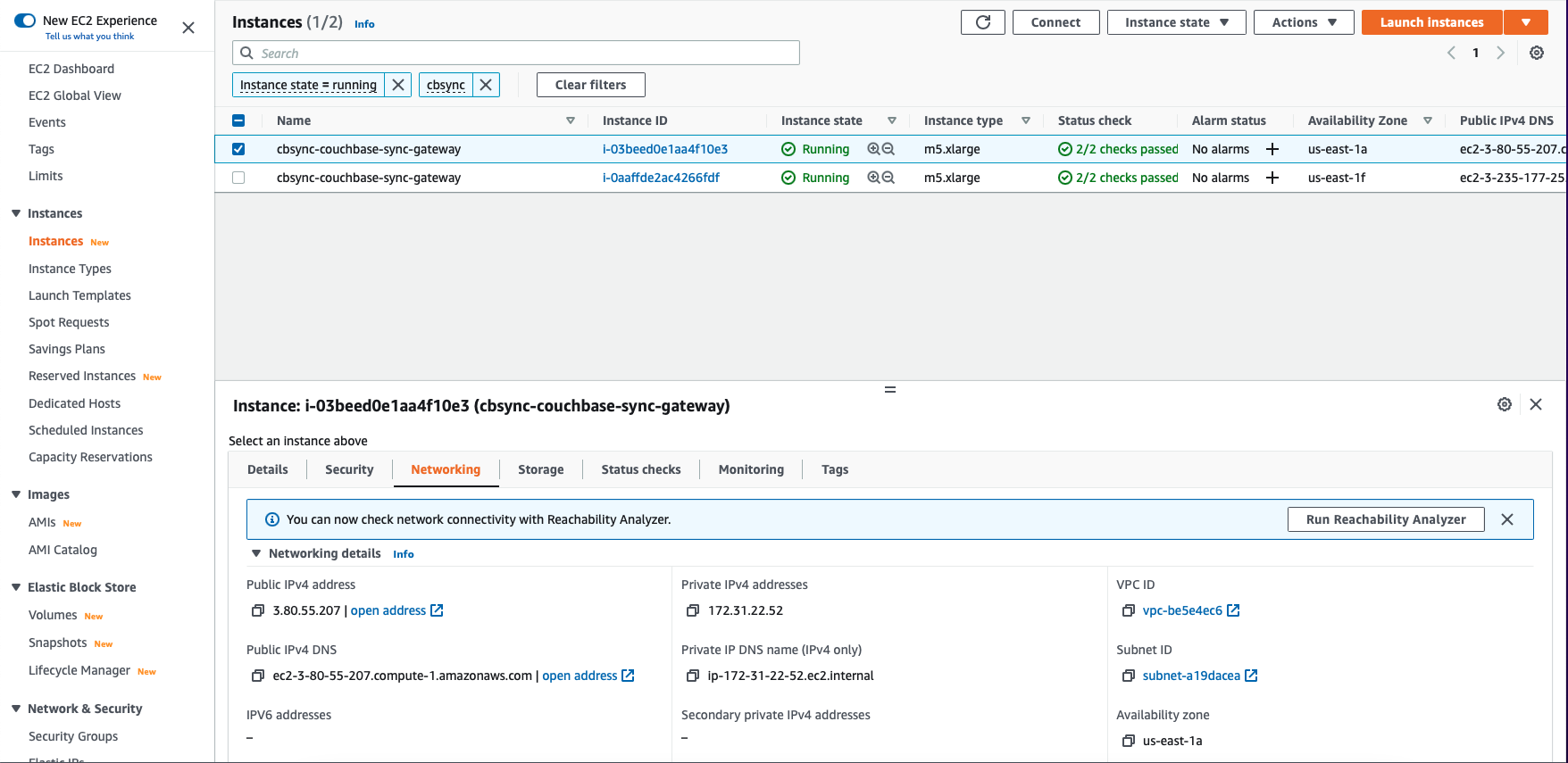Toggle the select-all instances checkbox
This screenshot has width=1568, height=763.
[238, 120]
